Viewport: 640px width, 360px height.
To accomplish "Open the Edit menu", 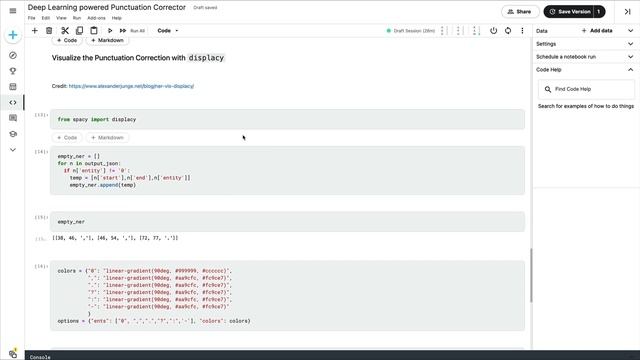I will click(46, 18).
